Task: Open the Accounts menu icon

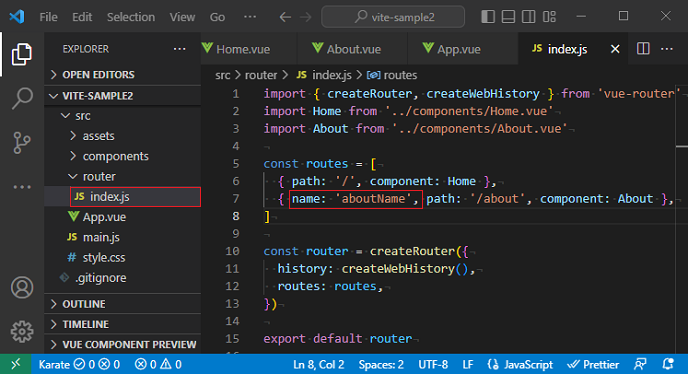Action: (x=22, y=288)
